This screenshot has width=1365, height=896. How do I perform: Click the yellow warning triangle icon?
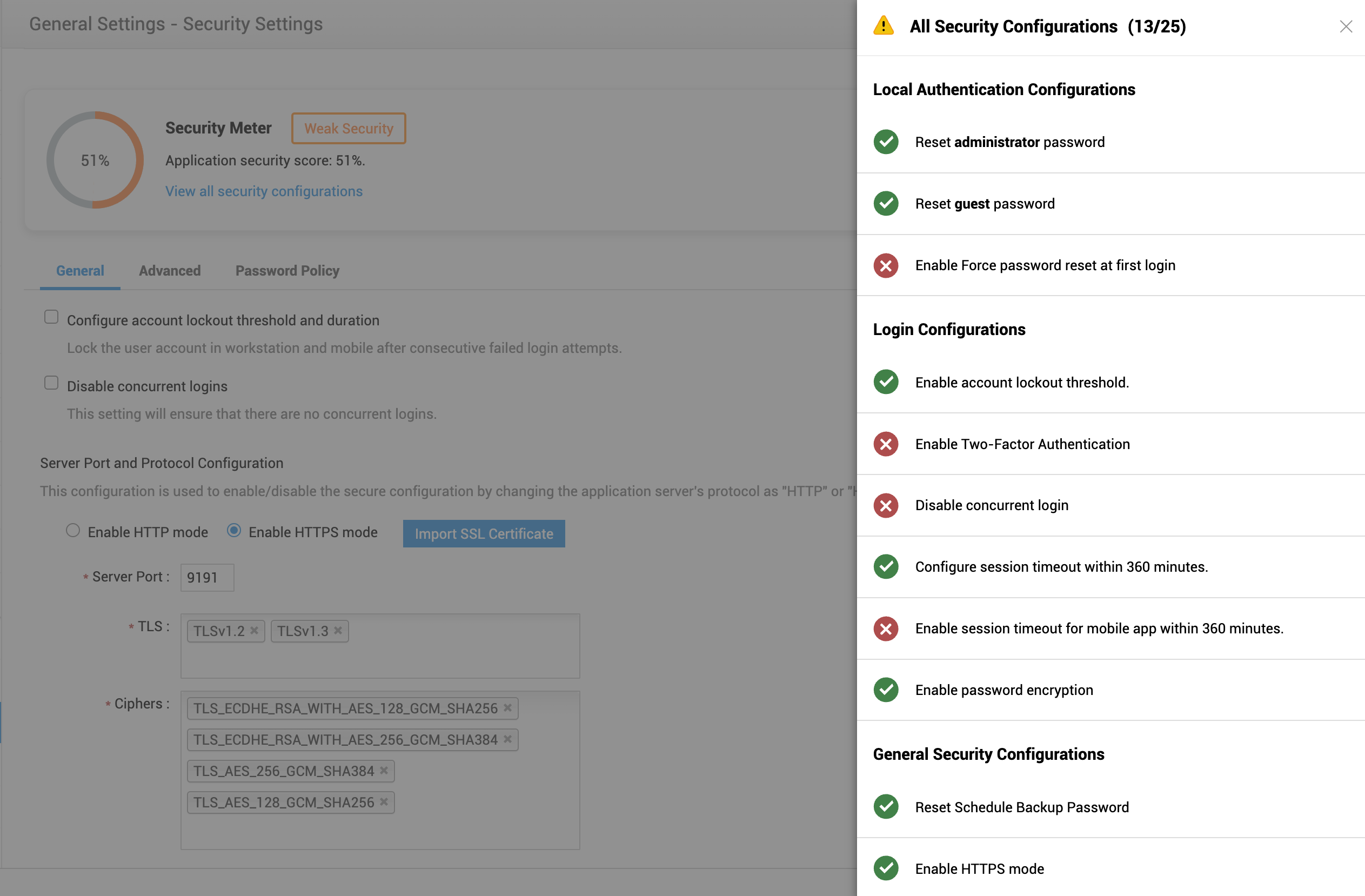click(883, 26)
